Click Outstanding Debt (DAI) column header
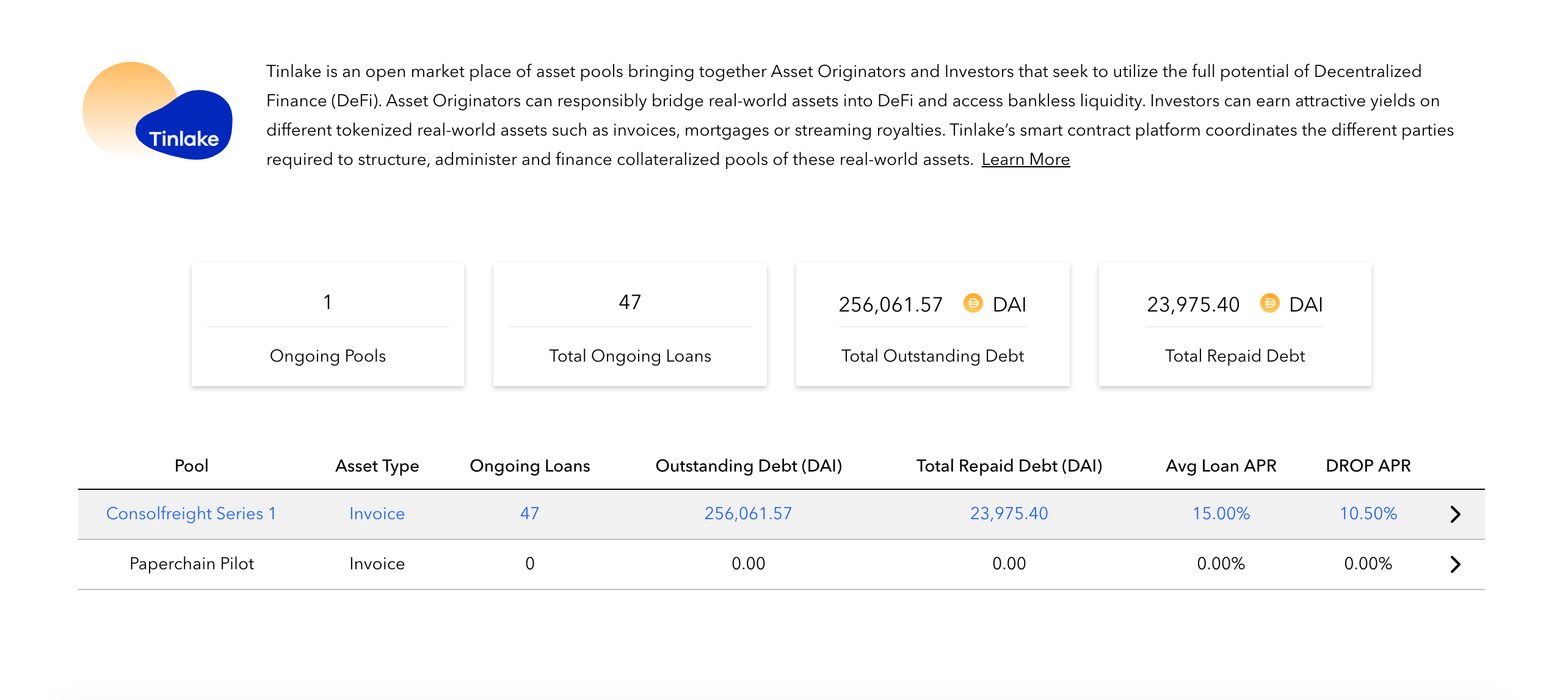The image size is (1568, 700). click(749, 466)
